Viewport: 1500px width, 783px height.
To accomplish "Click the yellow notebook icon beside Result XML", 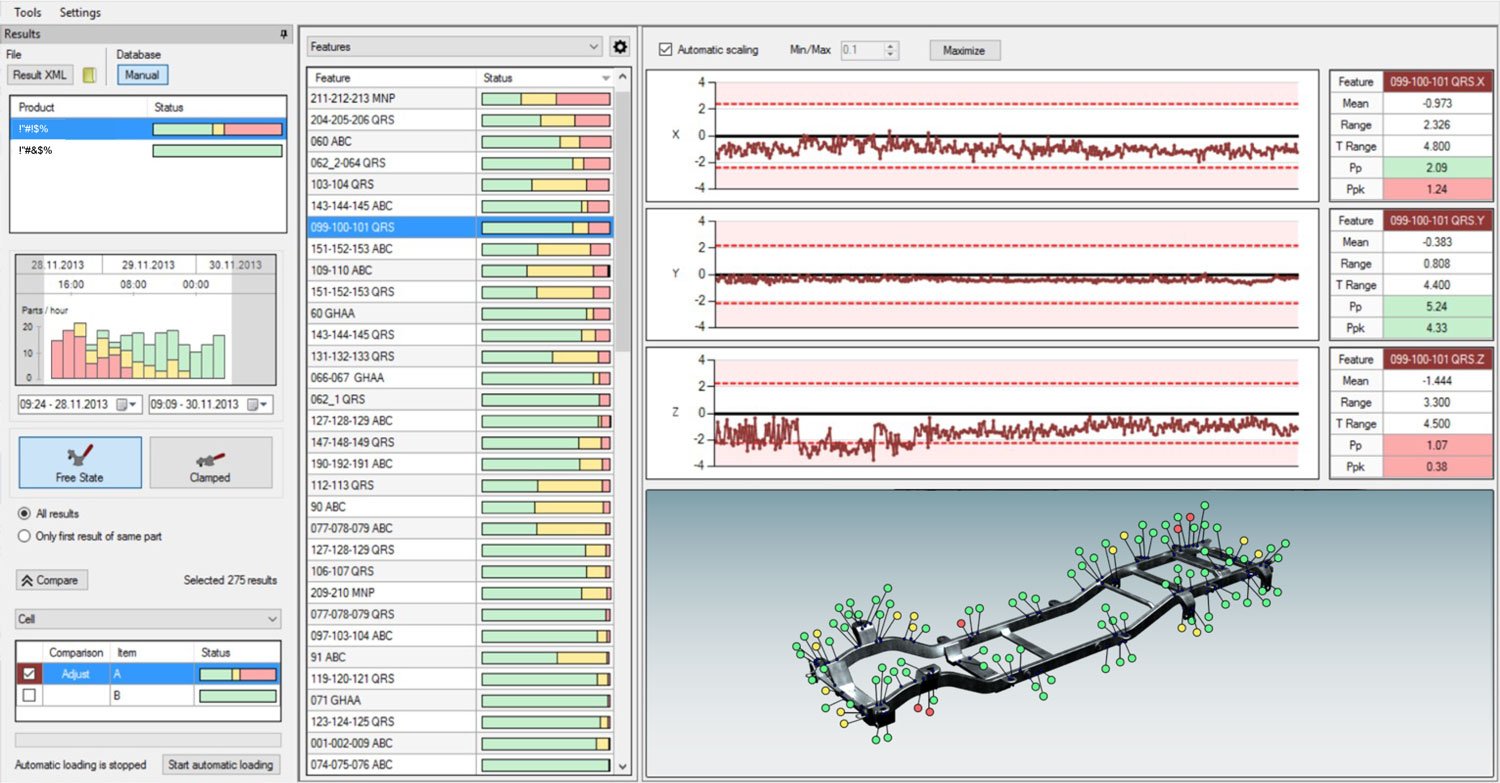I will 88,75.
